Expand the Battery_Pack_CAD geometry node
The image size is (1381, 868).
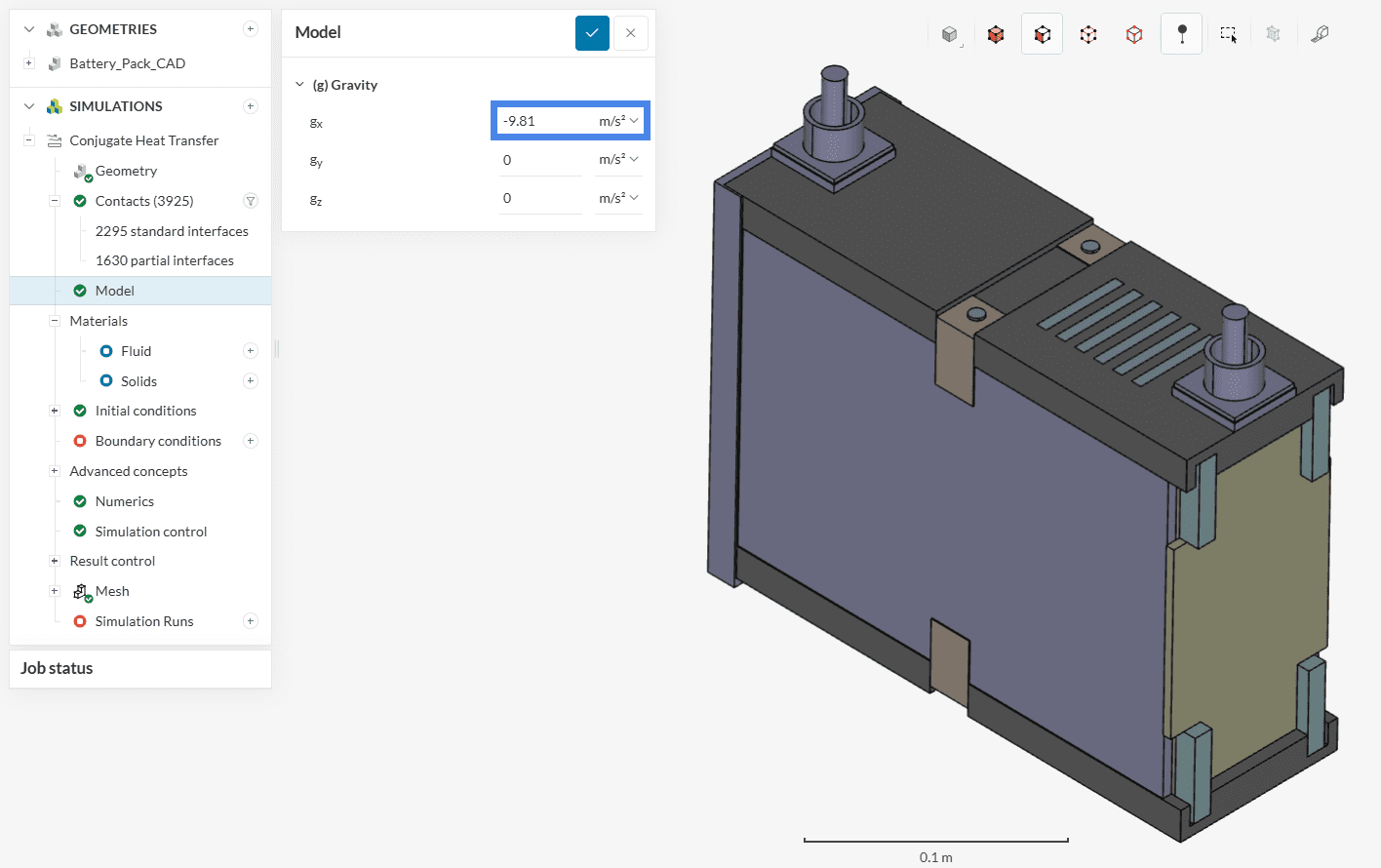click(29, 63)
